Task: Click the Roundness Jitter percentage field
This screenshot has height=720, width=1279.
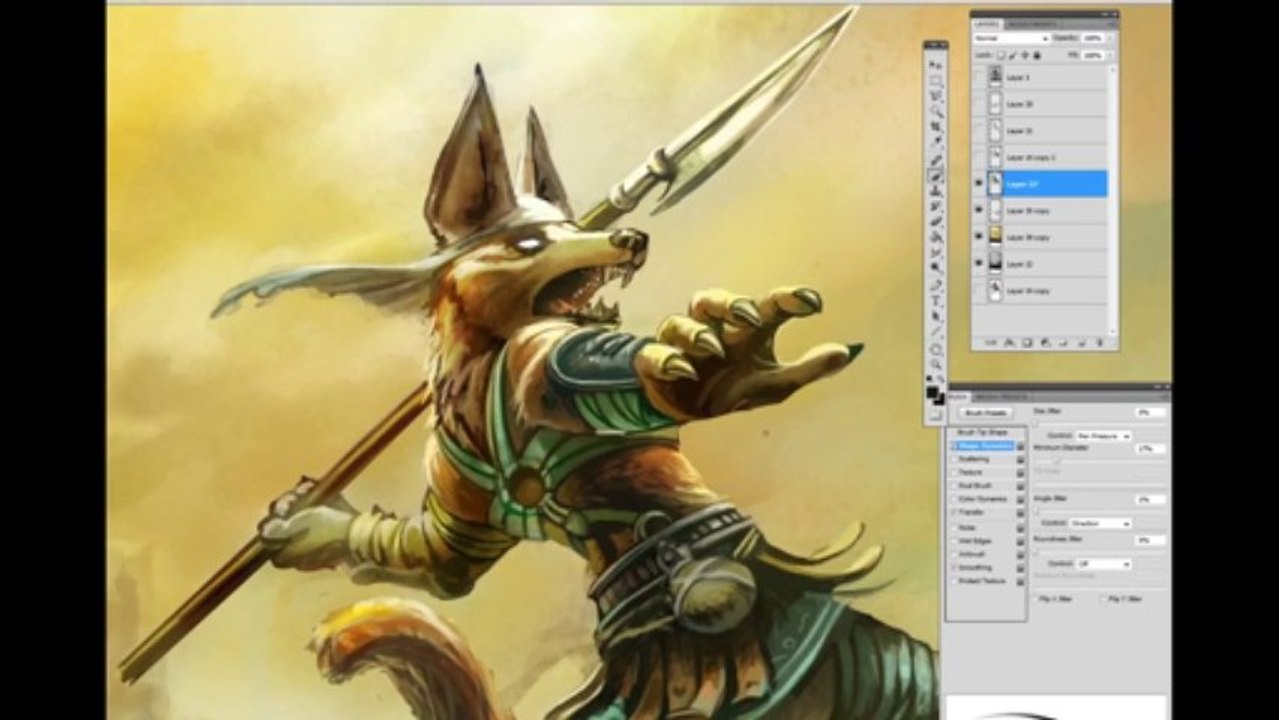Action: [x=1150, y=540]
